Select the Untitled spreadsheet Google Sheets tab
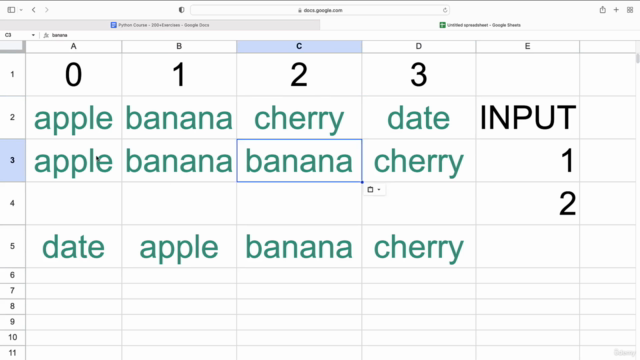Image resolution: width=640 pixels, height=360 pixels. (x=480, y=25)
